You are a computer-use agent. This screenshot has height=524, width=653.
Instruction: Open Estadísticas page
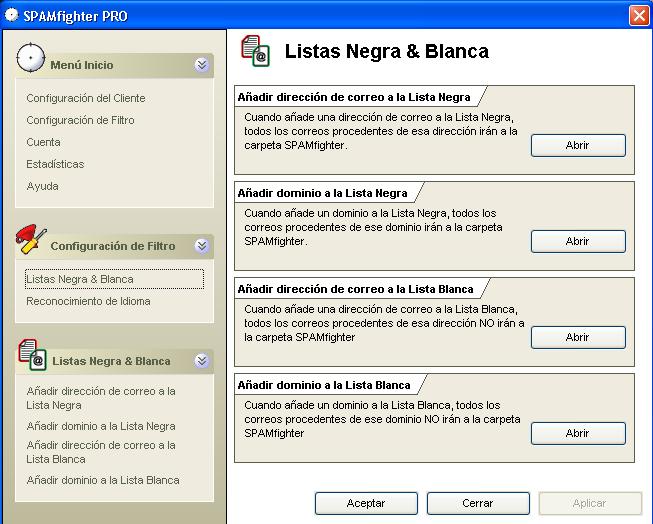pyautogui.click(x=55, y=164)
